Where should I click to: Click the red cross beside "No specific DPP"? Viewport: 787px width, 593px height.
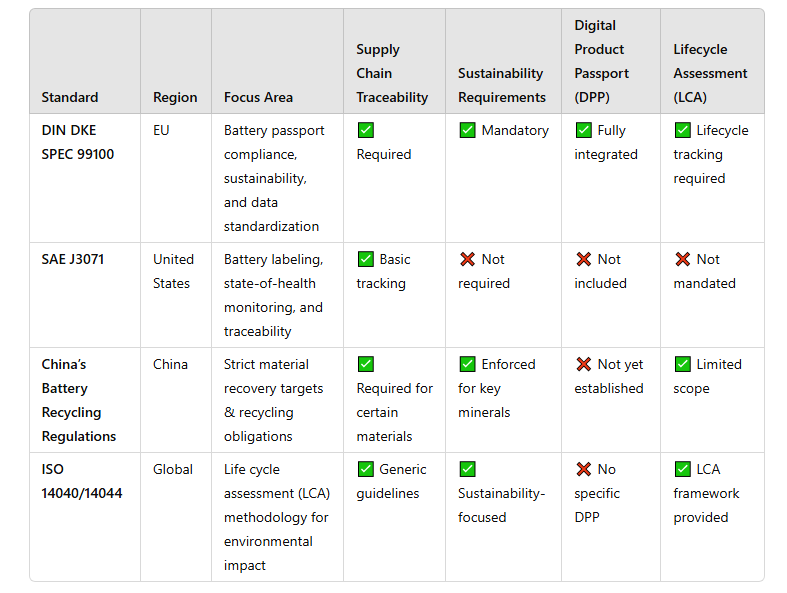pyautogui.click(x=584, y=469)
